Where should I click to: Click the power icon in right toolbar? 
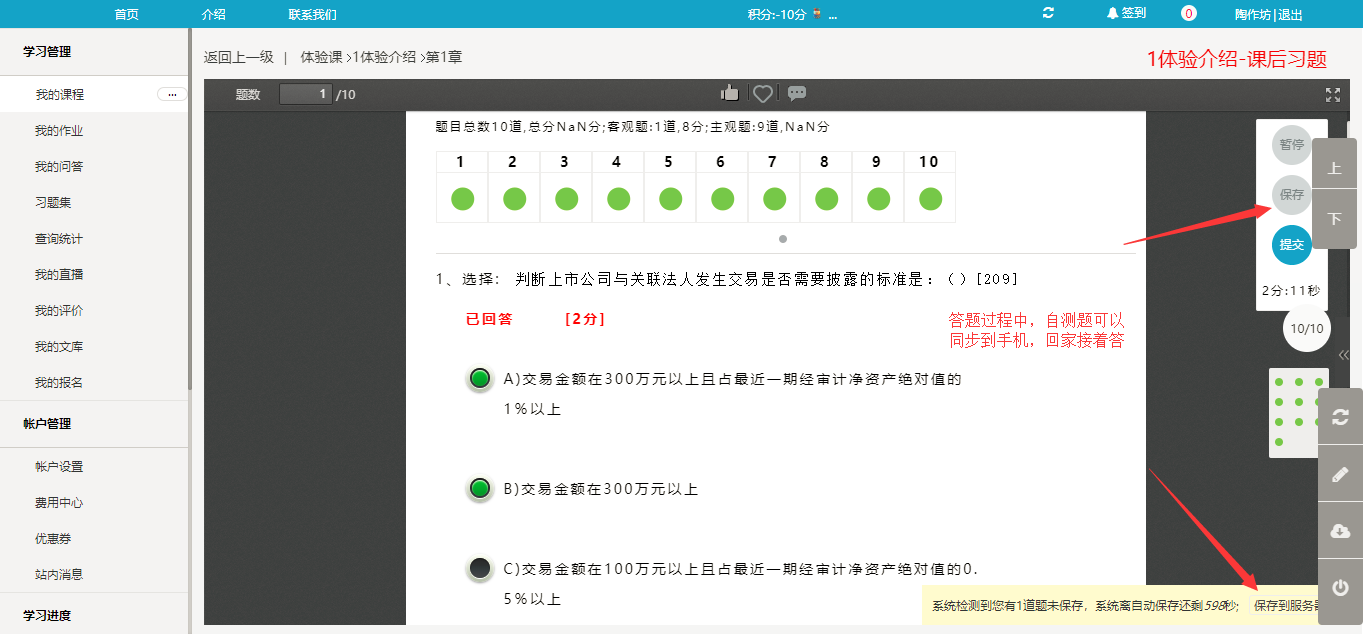click(x=1340, y=588)
